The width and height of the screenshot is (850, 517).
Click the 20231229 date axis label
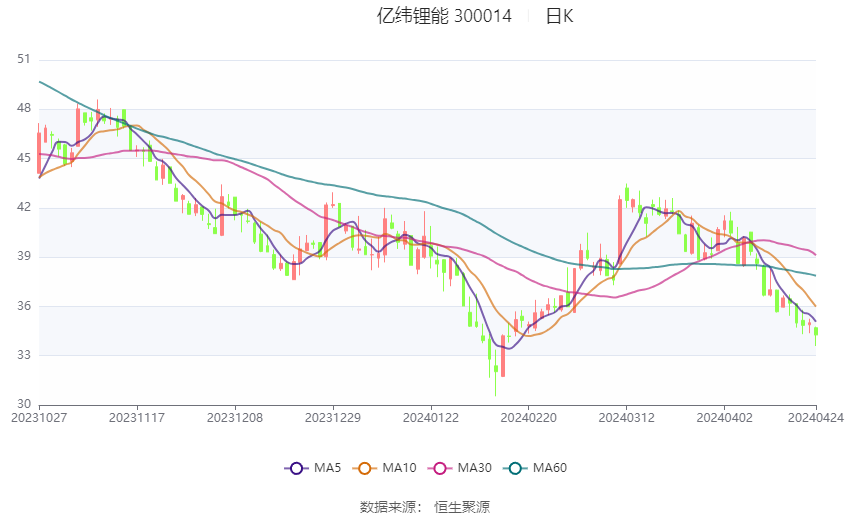[333, 418]
